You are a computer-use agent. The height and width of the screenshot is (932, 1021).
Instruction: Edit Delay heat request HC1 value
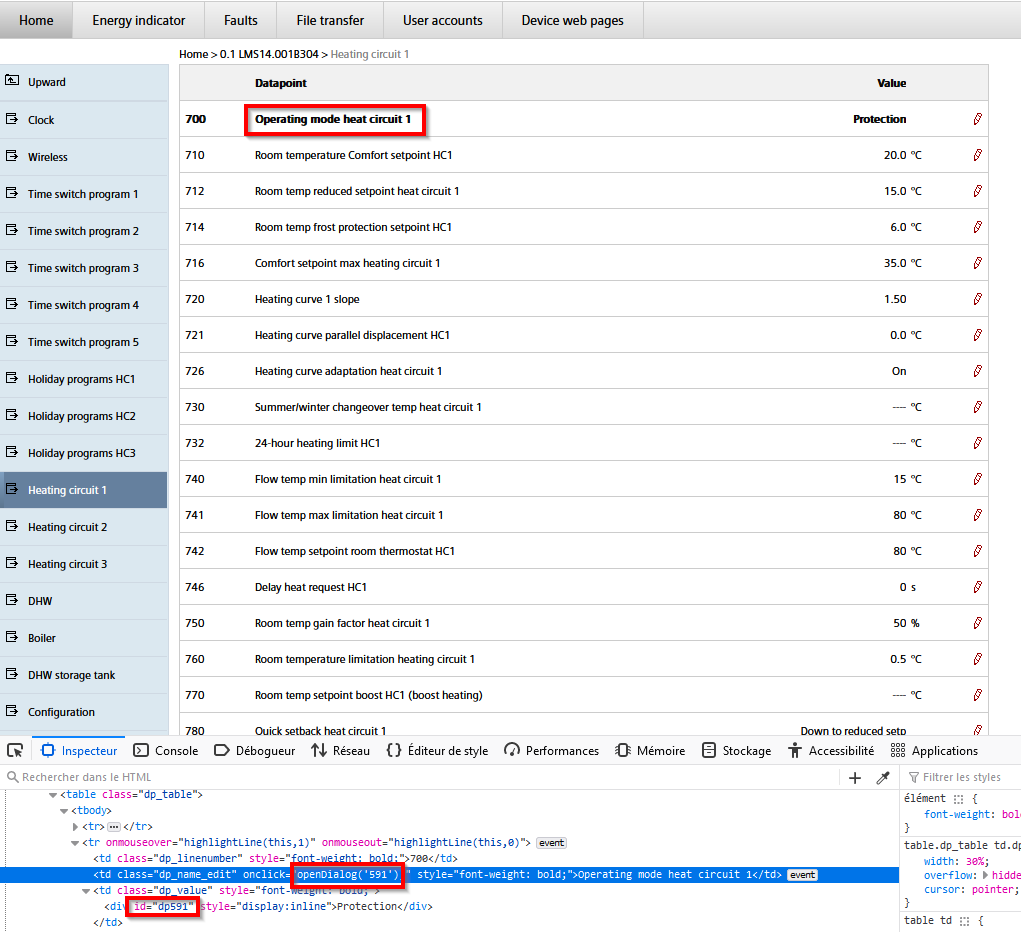pyautogui.click(x=977, y=587)
